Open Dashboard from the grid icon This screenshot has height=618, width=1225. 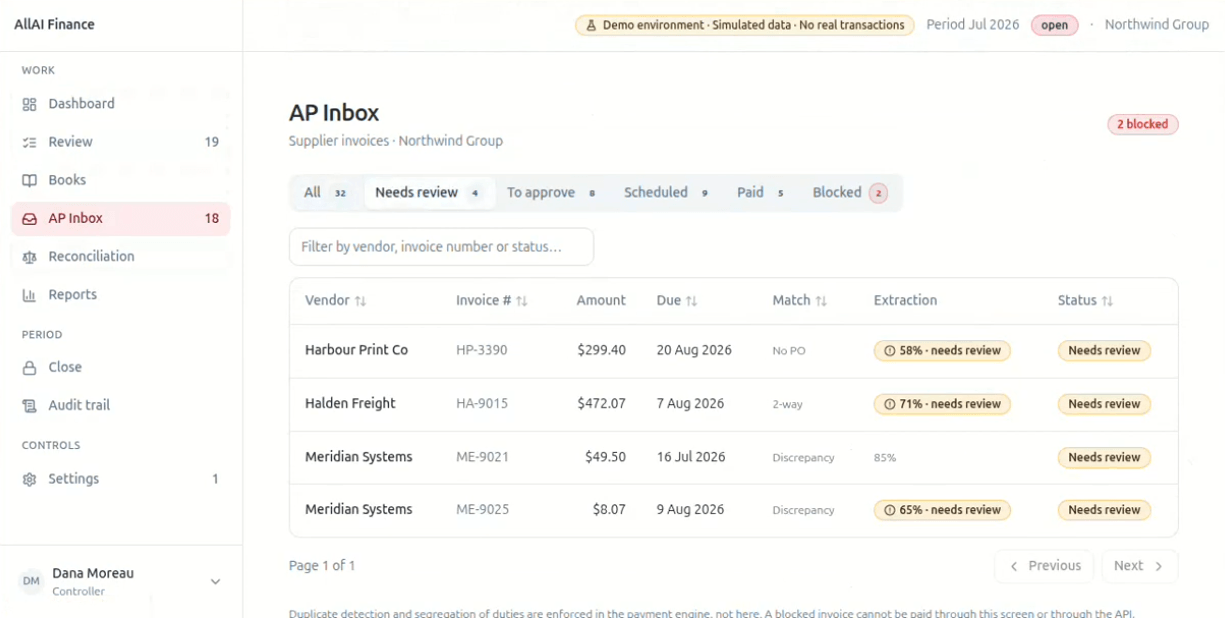click(x=30, y=104)
